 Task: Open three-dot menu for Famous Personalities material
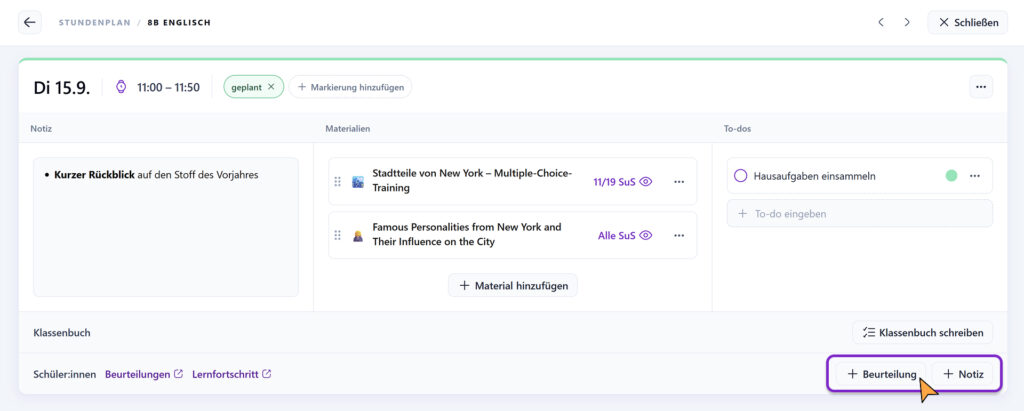point(679,235)
